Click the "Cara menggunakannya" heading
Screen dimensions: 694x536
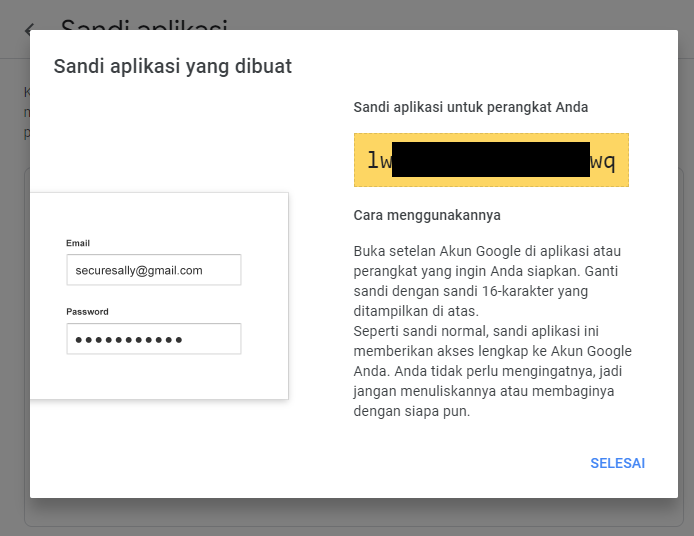(427, 215)
